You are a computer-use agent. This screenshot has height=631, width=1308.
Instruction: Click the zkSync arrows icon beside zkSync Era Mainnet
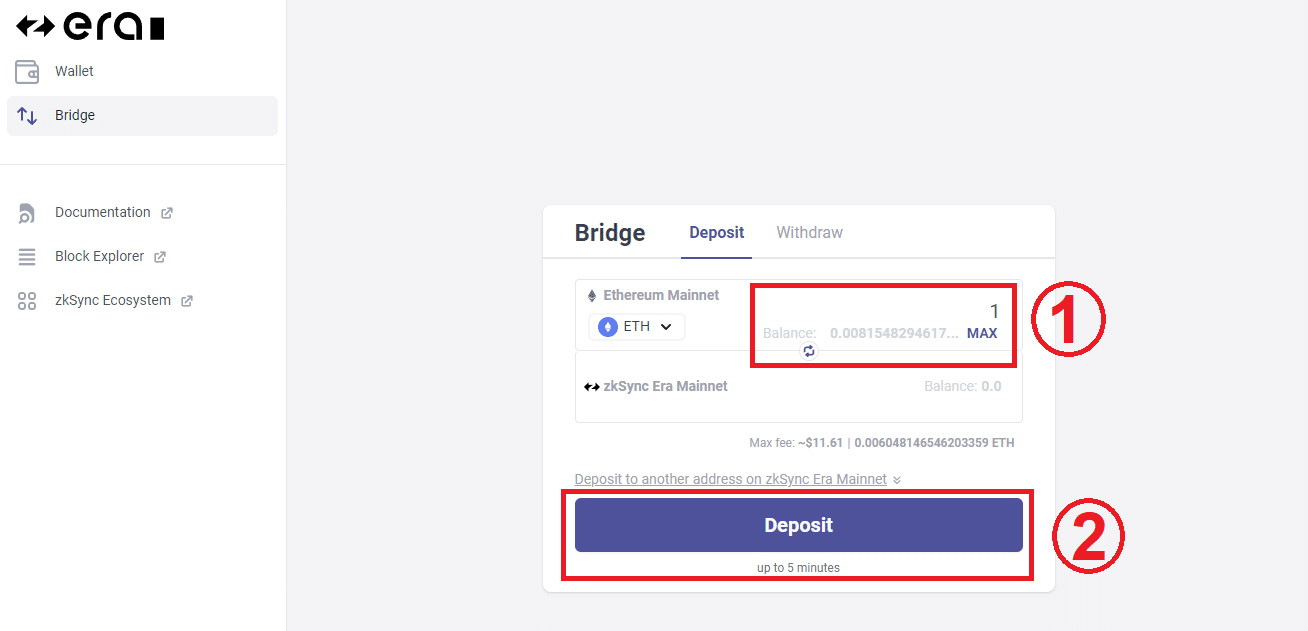pos(591,385)
